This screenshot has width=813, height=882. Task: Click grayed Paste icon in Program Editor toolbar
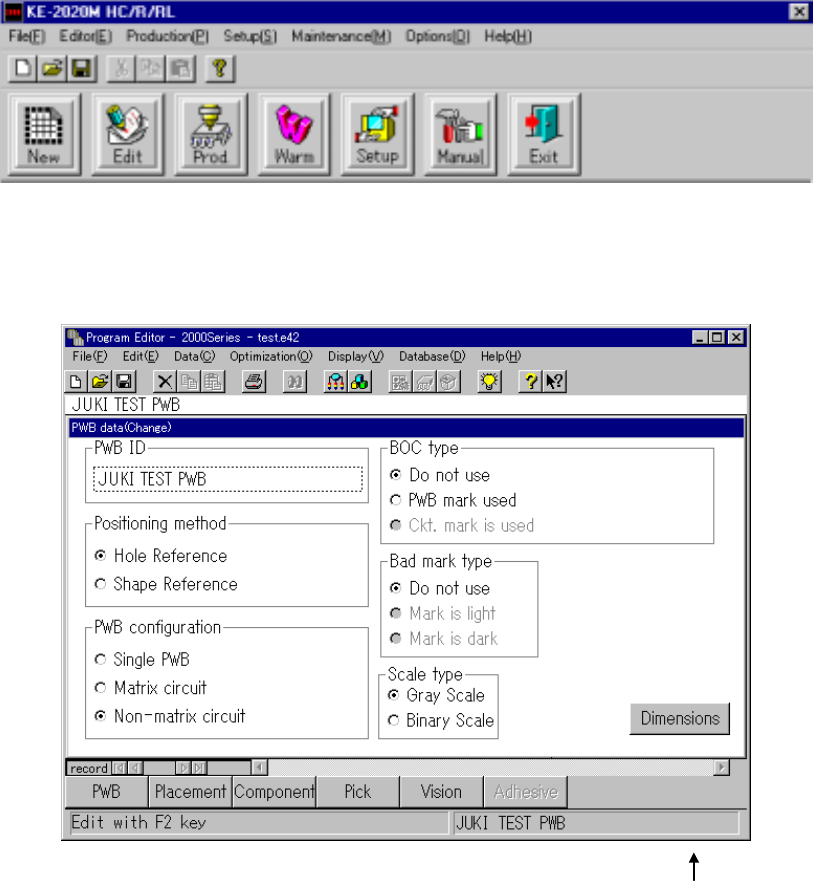coord(213,381)
